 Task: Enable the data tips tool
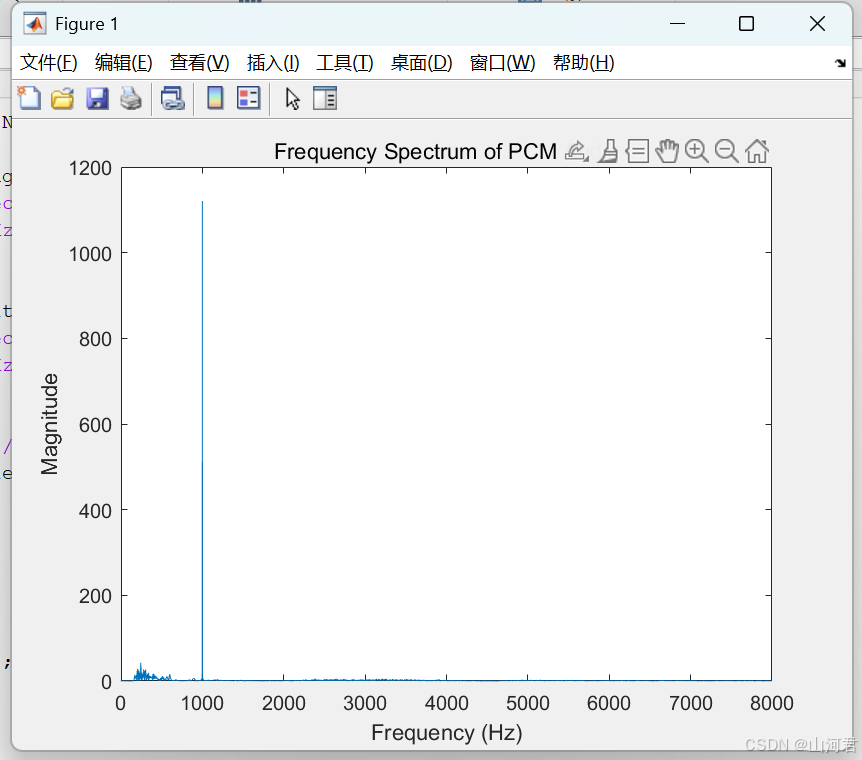coord(637,151)
